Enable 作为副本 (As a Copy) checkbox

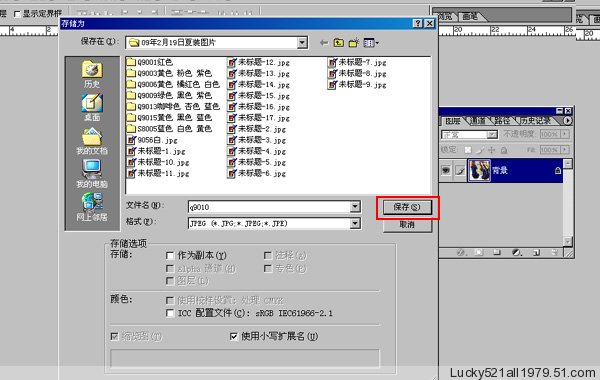[x=170, y=255]
